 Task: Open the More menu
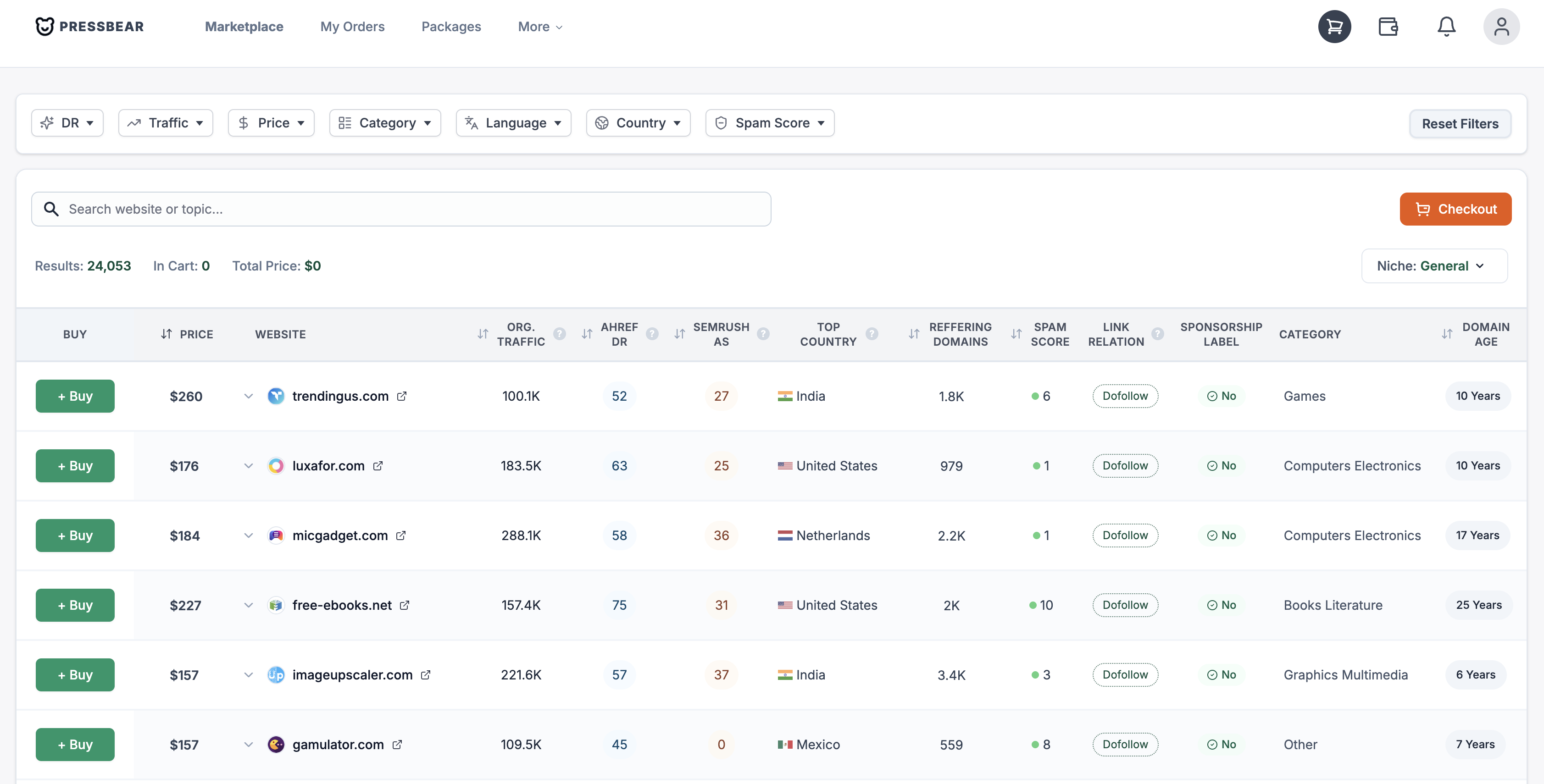tap(540, 26)
